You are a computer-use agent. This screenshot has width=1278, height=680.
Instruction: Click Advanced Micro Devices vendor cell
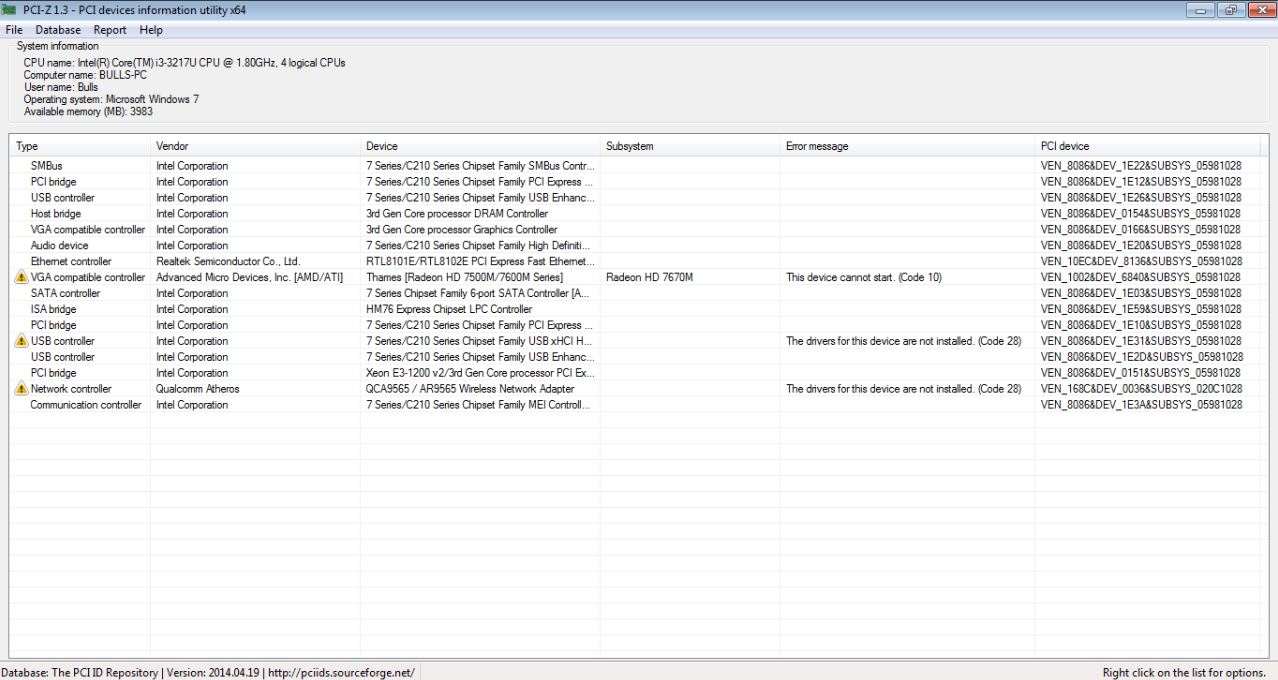(x=249, y=277)
